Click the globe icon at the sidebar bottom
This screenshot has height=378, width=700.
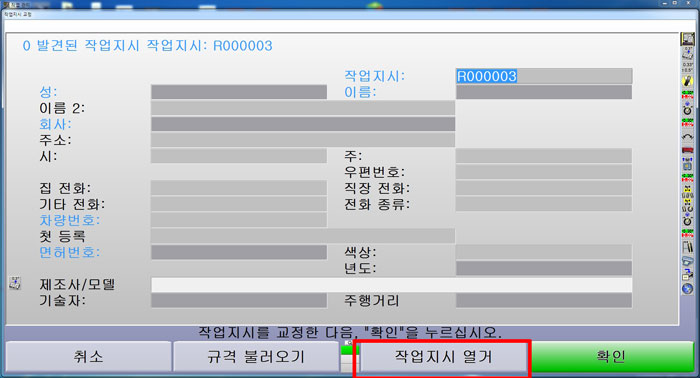pos(688,289)
